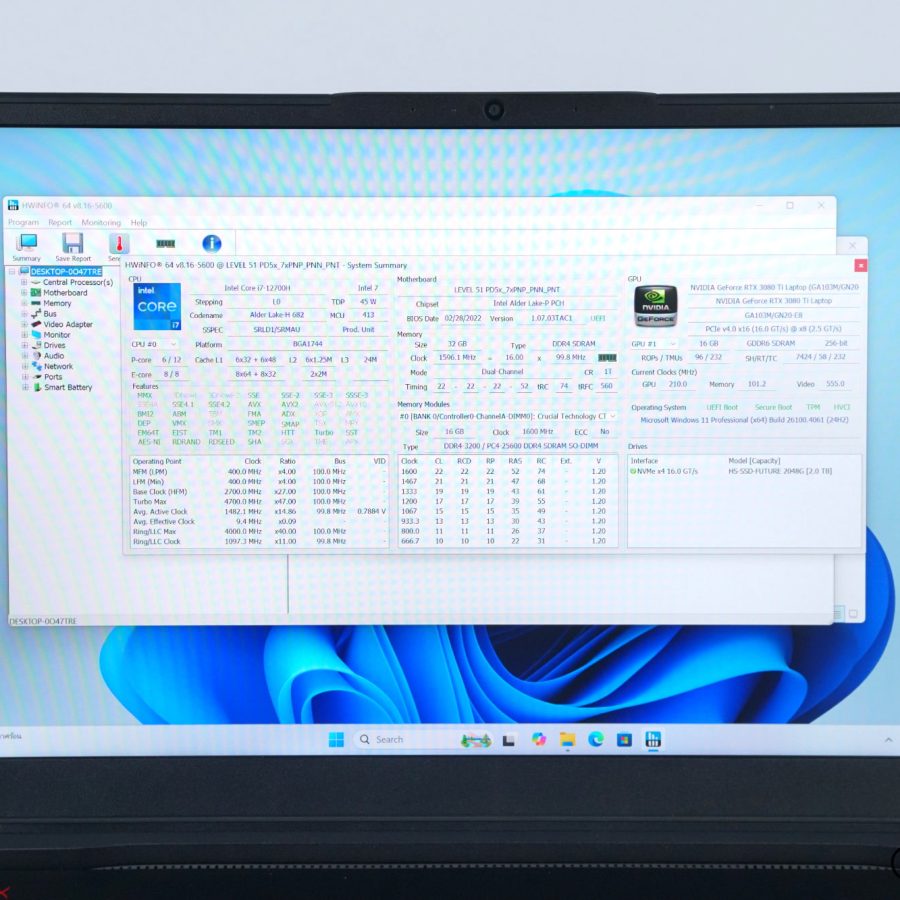This screenshot has height=900, width=900.
Task: Click the memory chip icon beside 99.8 MHz
Action: point(607,358)
